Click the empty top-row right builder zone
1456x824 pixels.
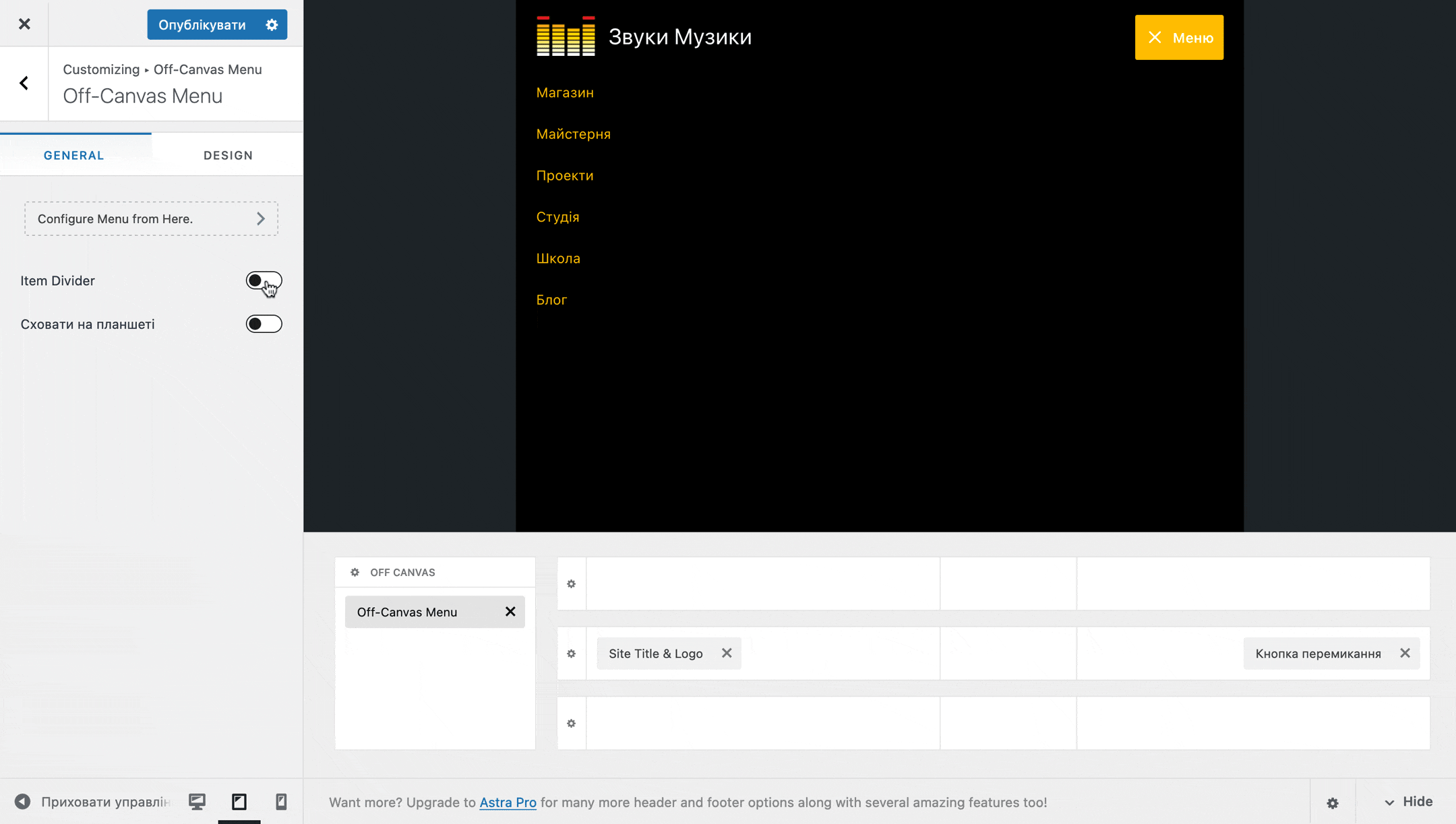pos(1253,584)
